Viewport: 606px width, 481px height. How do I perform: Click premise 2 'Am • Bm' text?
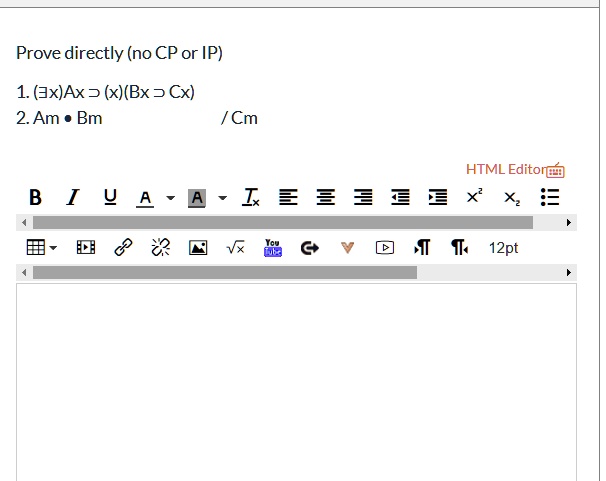[x=68, y=118]
